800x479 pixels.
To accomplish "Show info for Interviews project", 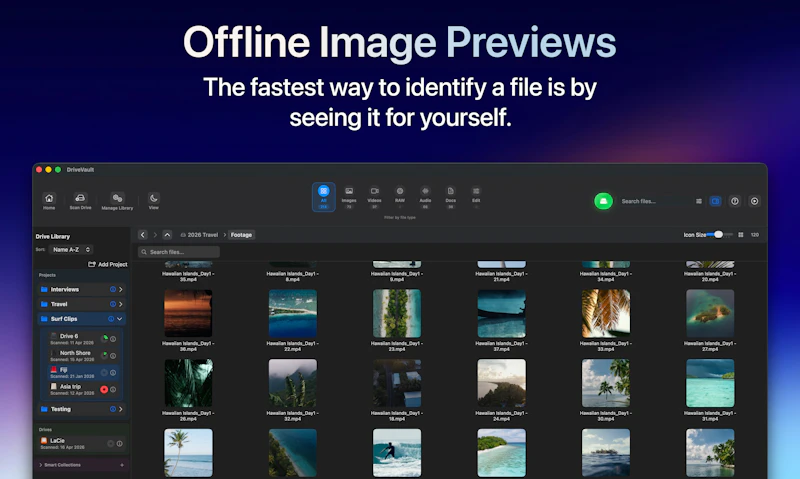I will tap(113, 289).
